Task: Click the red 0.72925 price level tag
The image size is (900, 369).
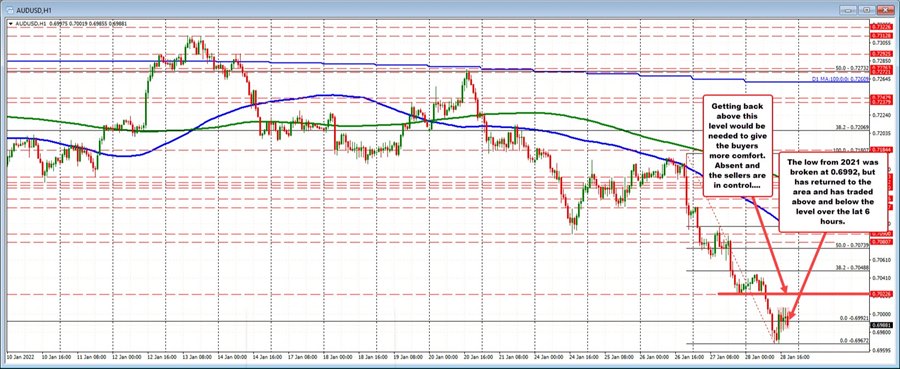Action: tap(882, 54)
